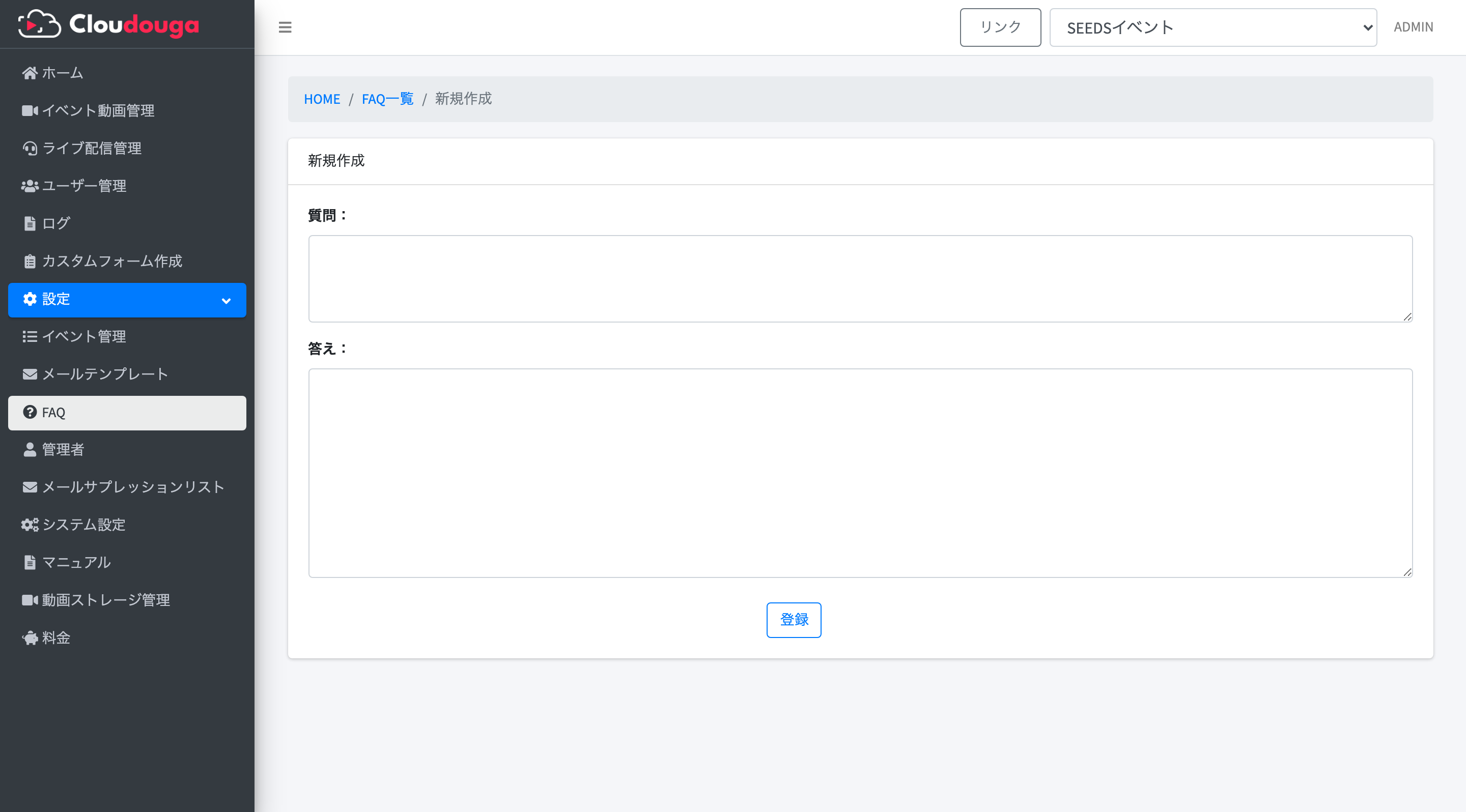
Task: Click the 答え： label
Action: click(x=327, y=349)
